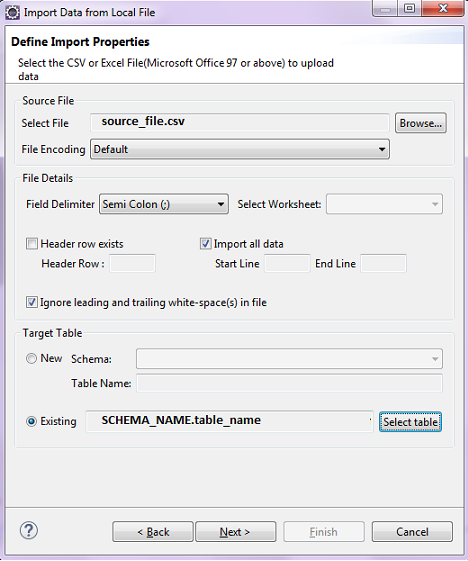Open the File Encoding dropdown
Screen dimensions: 468x561
coord(240,149)
